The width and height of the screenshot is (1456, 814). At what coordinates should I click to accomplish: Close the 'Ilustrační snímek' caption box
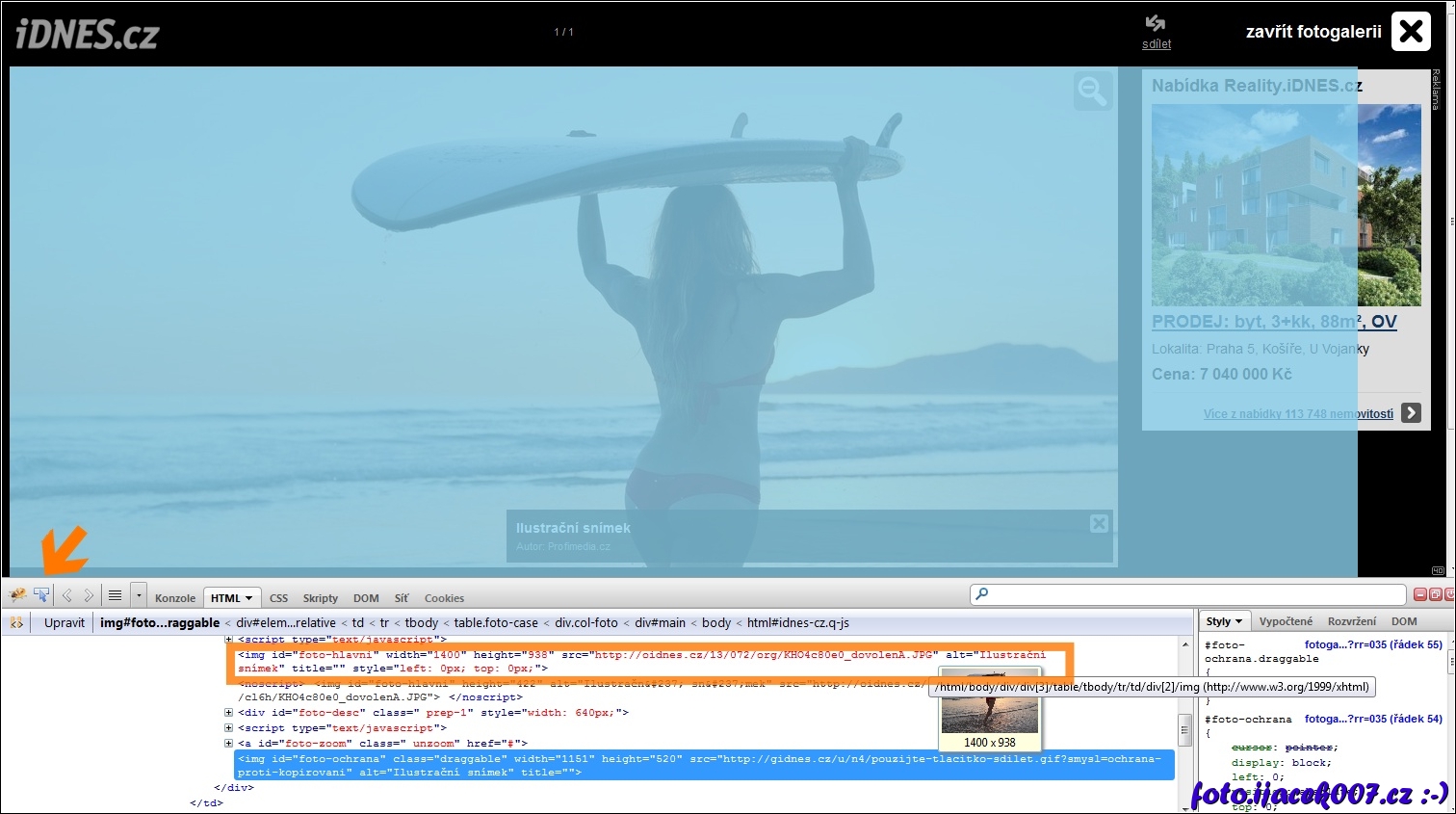(1099, 523)
